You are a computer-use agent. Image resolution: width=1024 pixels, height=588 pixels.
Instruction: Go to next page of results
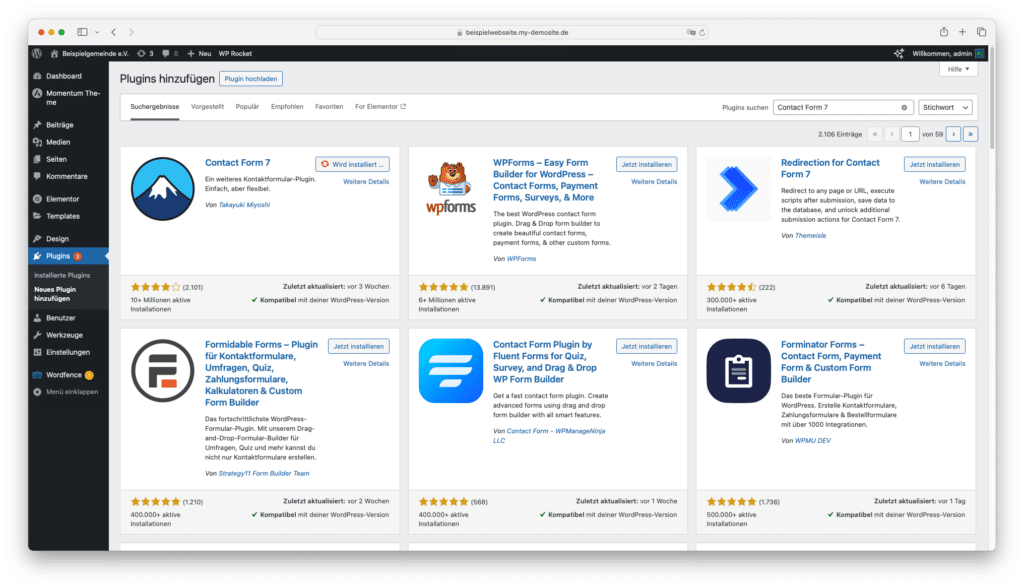pyautogui.click(x=953, y=134)
